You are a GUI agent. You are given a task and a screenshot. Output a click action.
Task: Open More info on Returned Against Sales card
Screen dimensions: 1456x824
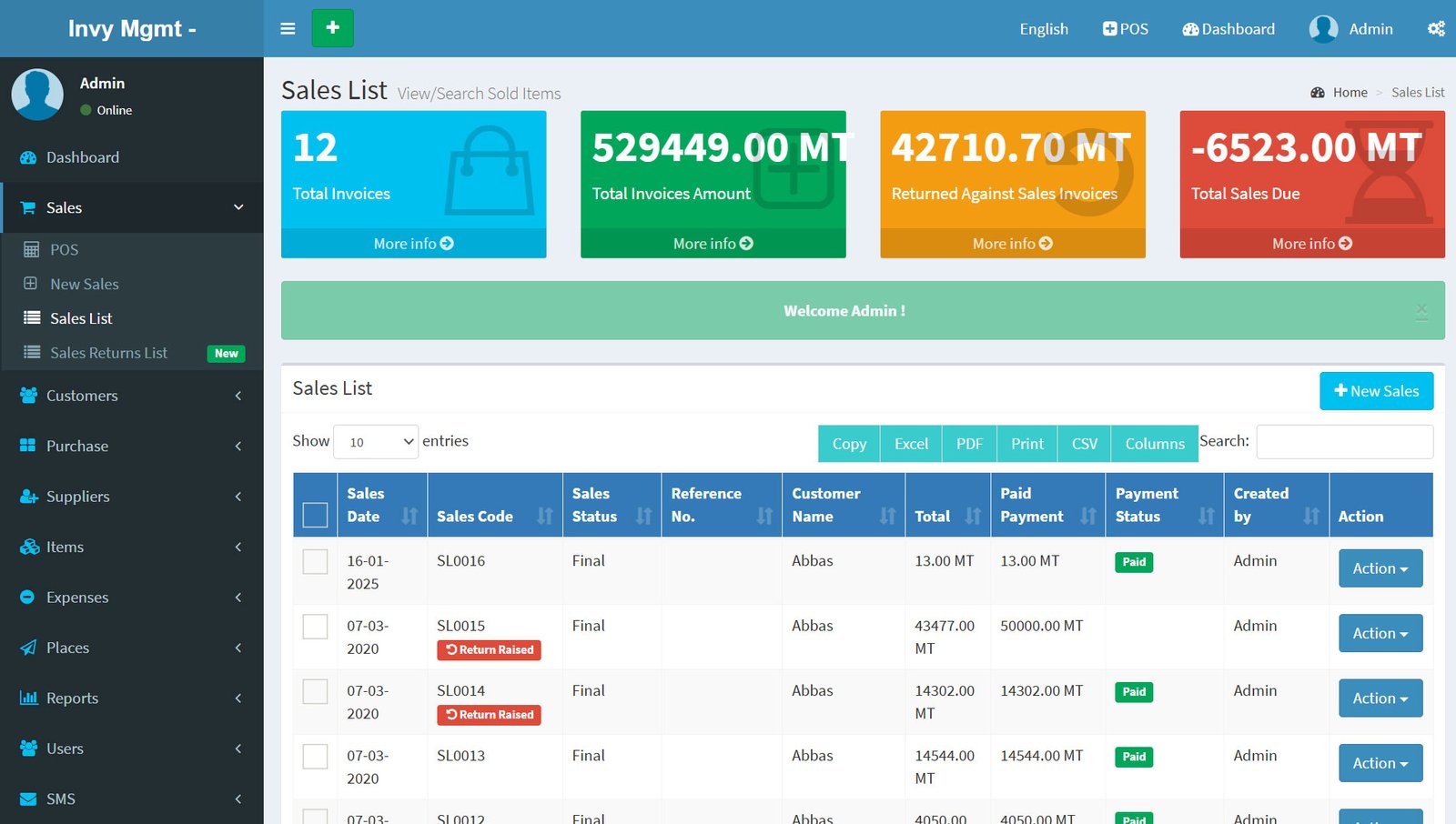point(1012,244)
